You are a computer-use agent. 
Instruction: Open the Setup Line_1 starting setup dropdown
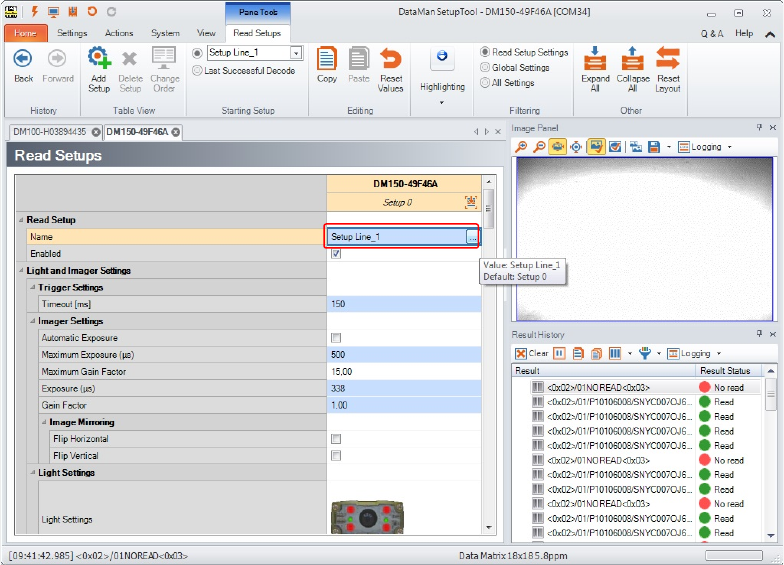coord(296,53)
